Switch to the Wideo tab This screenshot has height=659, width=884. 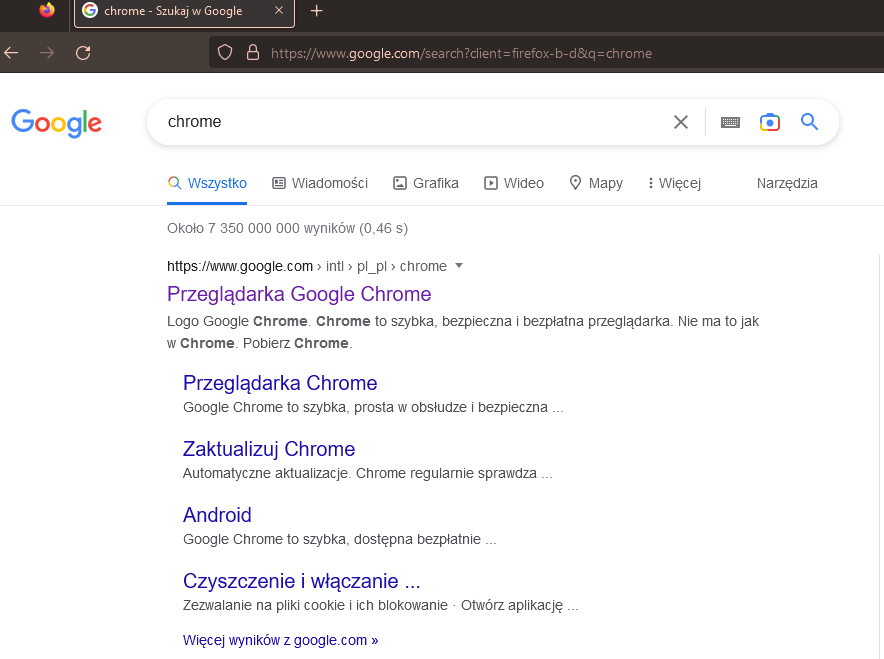click(x=514, y=183)
